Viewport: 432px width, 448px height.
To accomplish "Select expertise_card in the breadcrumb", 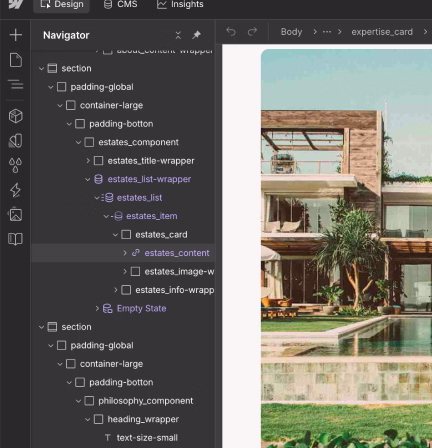I will (382, 32).
